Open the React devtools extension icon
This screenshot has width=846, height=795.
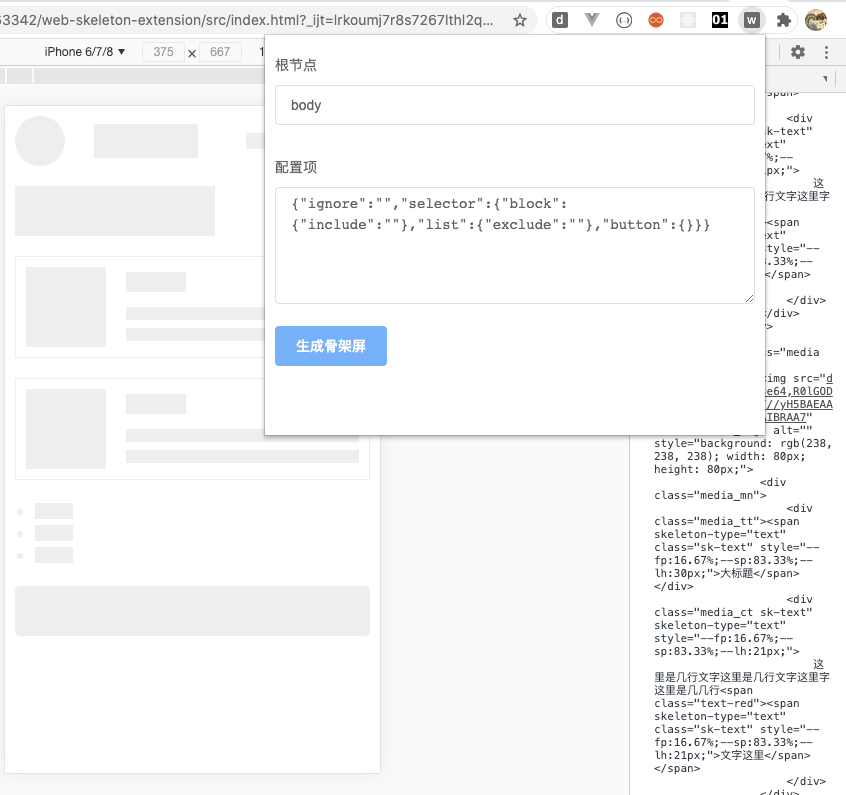click(x=687, y=21)
